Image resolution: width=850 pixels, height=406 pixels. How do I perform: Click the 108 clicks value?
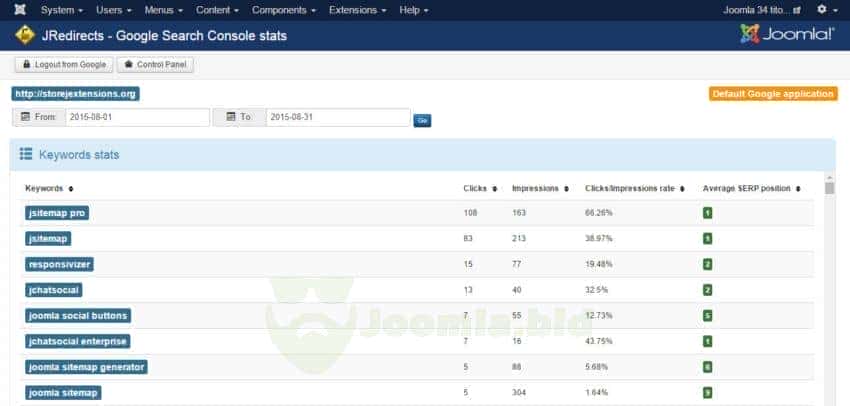tap(470, 213)
